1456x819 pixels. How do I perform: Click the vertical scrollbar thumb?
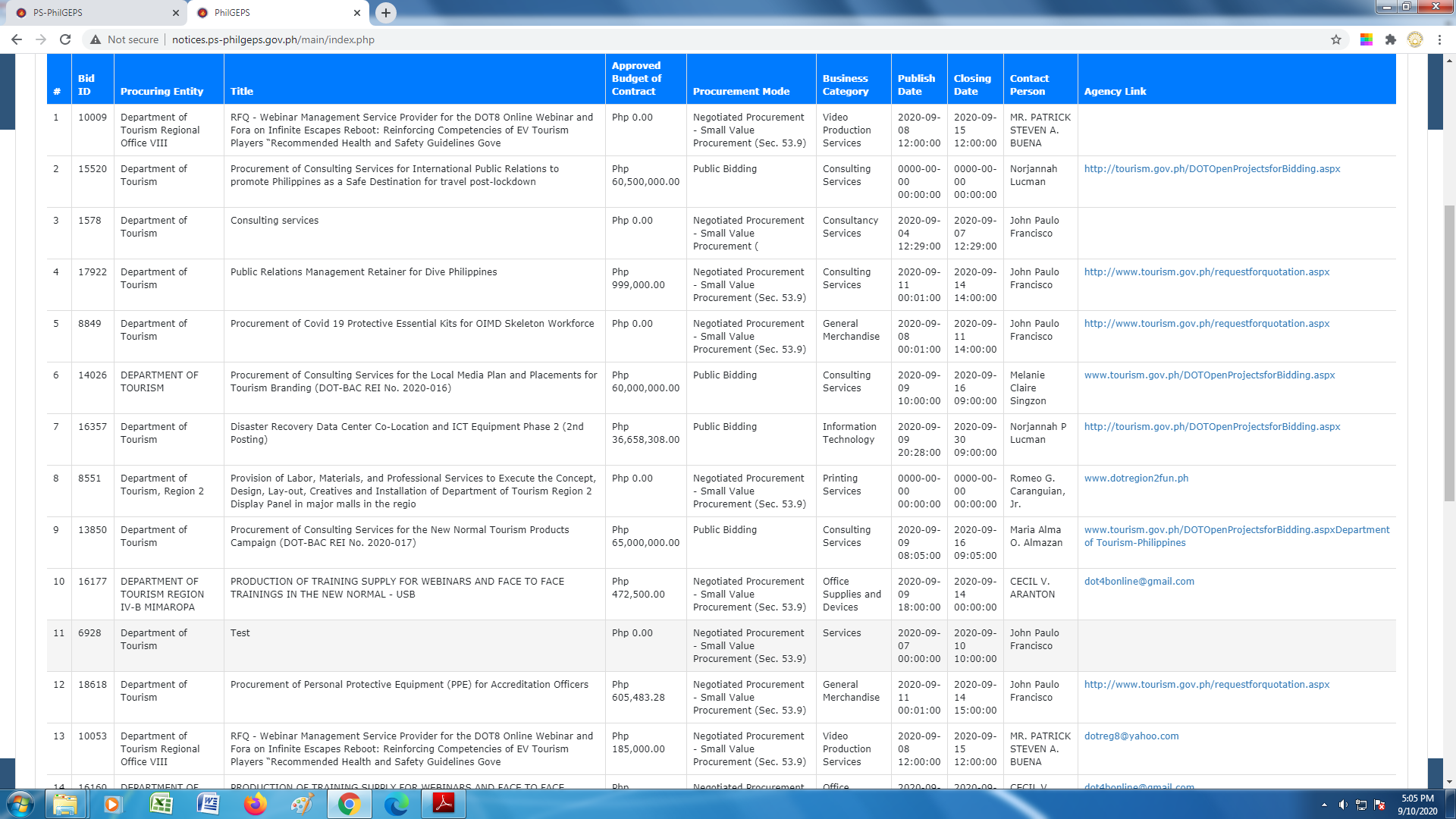coord(1449,353)
